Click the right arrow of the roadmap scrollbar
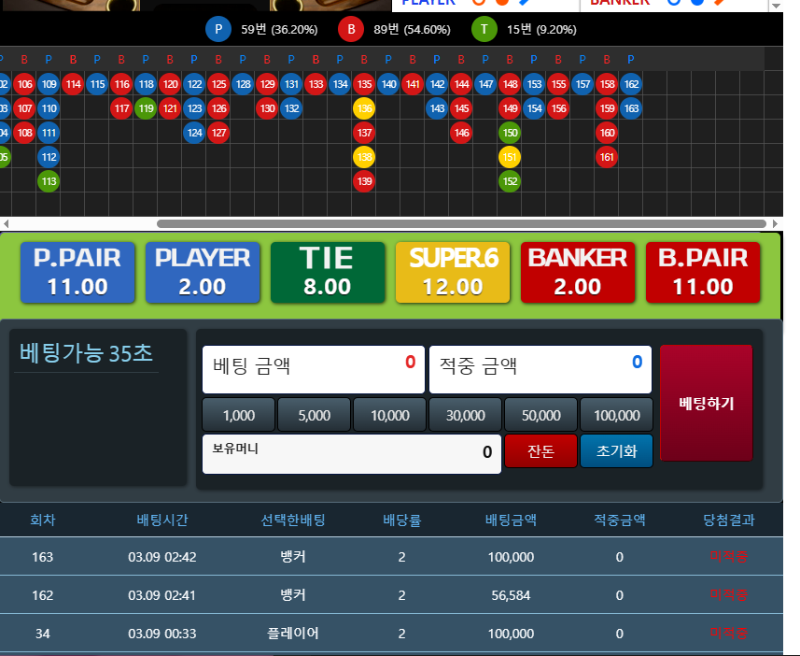 (x=775, y=224)
